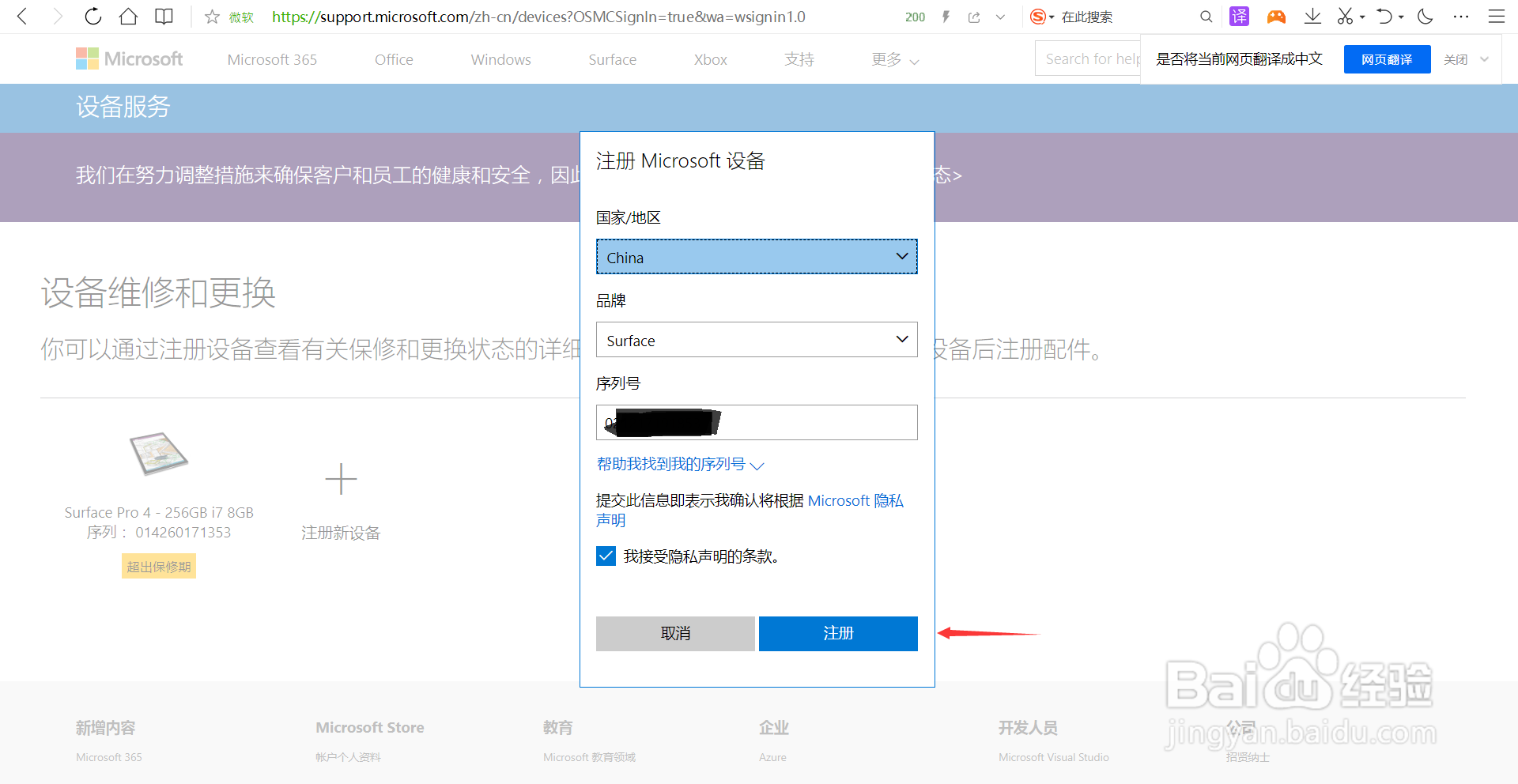Click the 设备服务 header title
The image size is (1518, 784).
(x=123, y=107)
